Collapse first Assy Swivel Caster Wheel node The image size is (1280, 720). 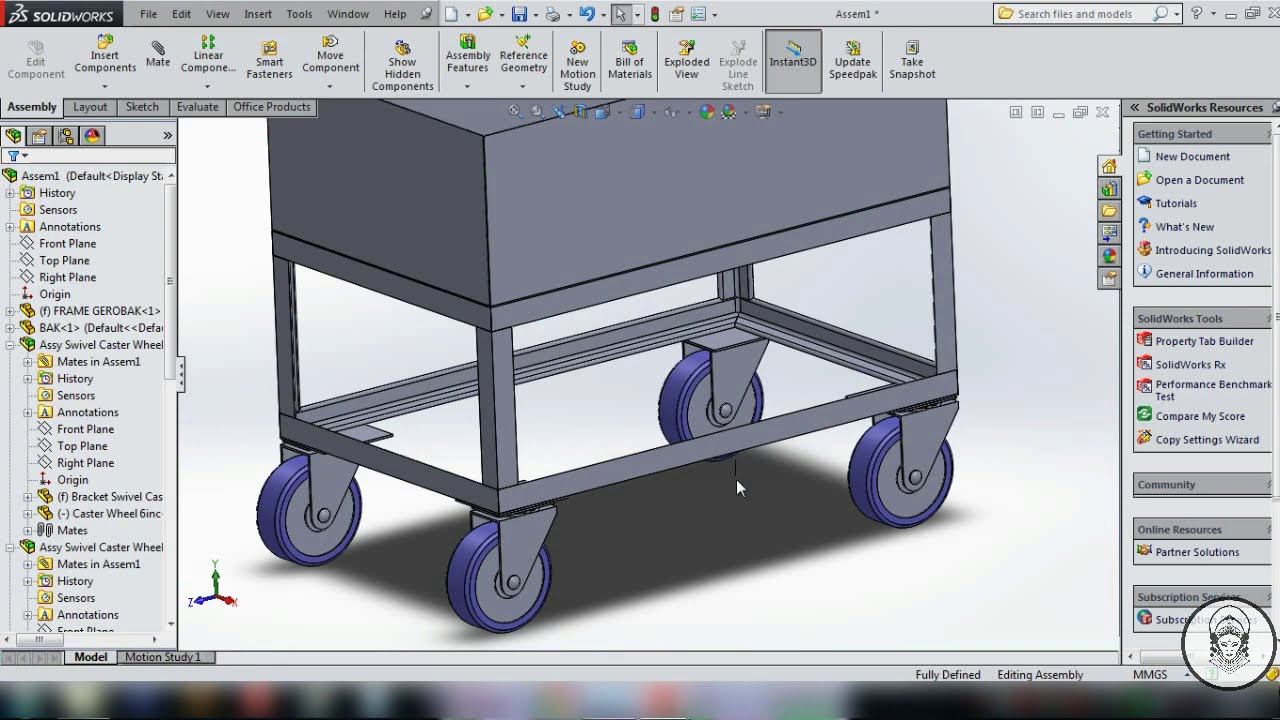pos(10,345)
